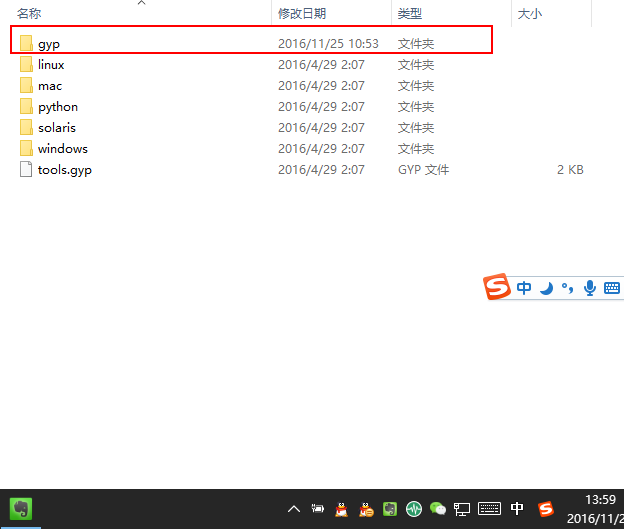The height and width of the screenshot is (529, 624).
Task: Select the tools.gyp file icon
Action: pos(26,169)
